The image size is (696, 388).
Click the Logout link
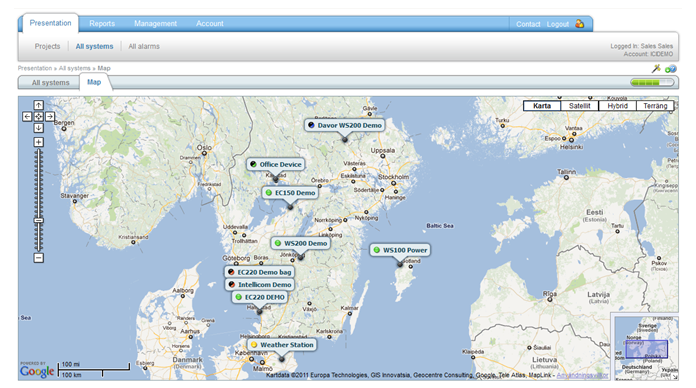tap(558, 24)
